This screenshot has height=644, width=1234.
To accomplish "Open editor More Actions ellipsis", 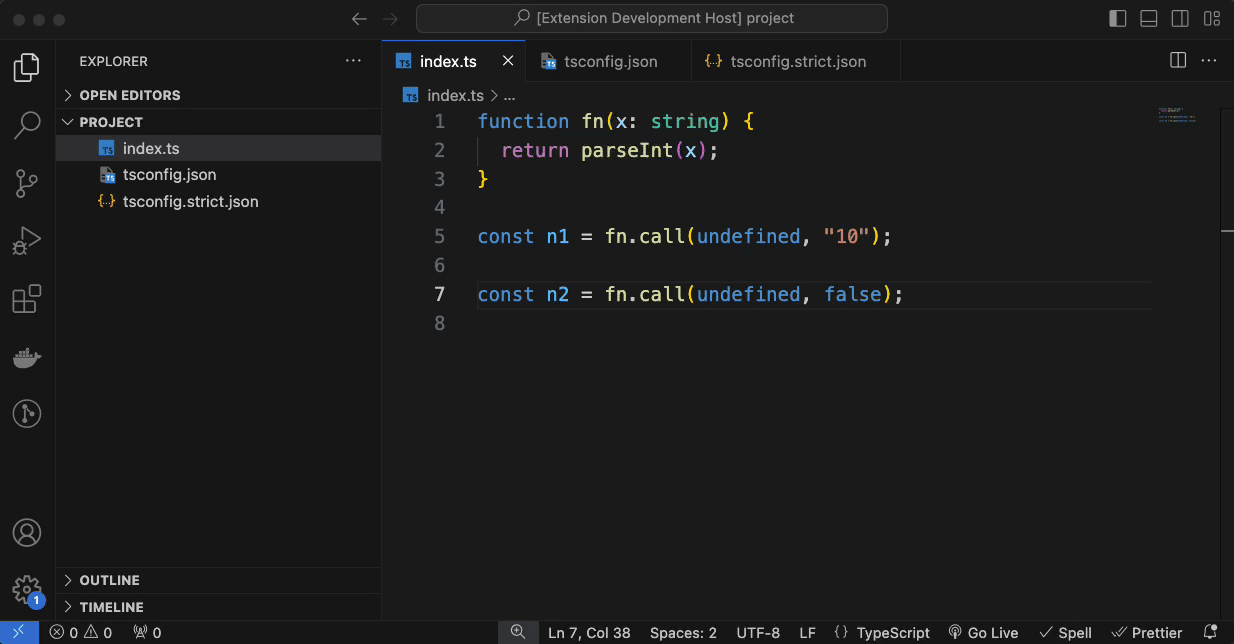I will coord(1209,61).
